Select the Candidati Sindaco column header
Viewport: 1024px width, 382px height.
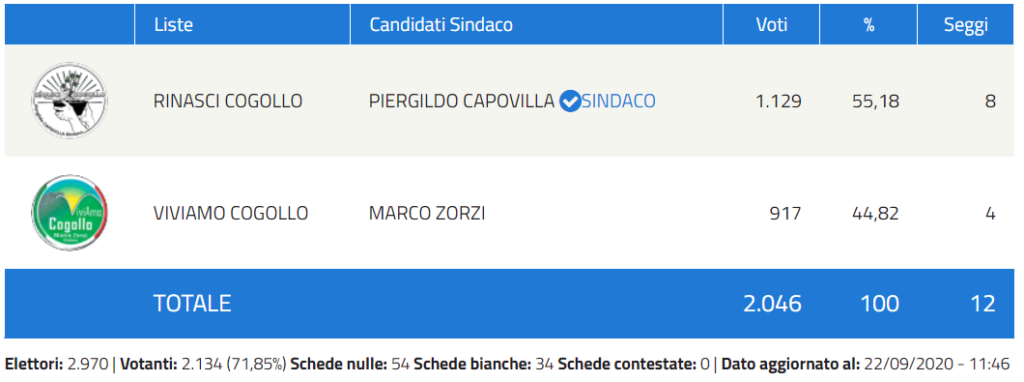click(x=441, y=25)
